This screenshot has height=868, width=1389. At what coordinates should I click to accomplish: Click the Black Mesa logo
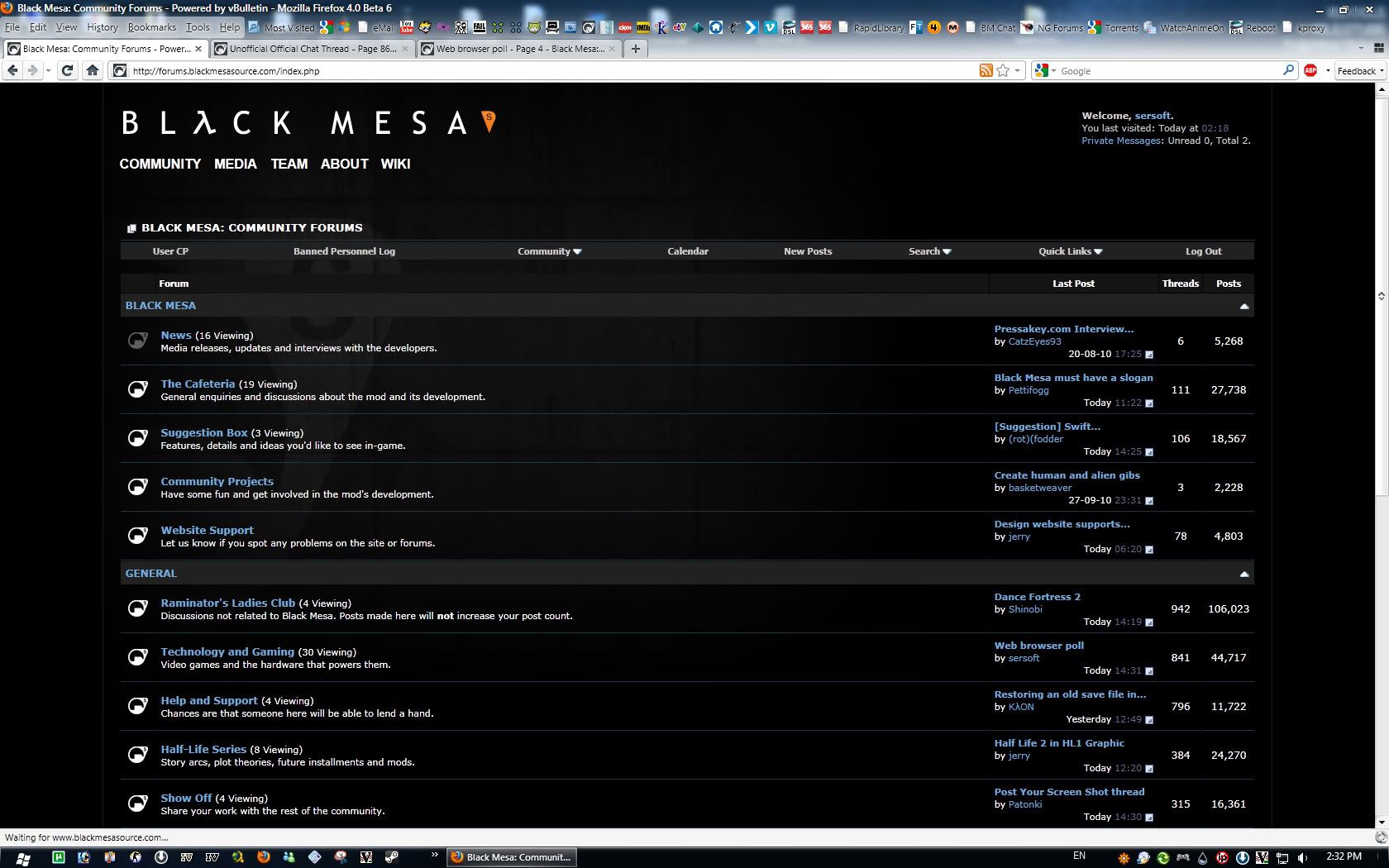pos(308,123)
